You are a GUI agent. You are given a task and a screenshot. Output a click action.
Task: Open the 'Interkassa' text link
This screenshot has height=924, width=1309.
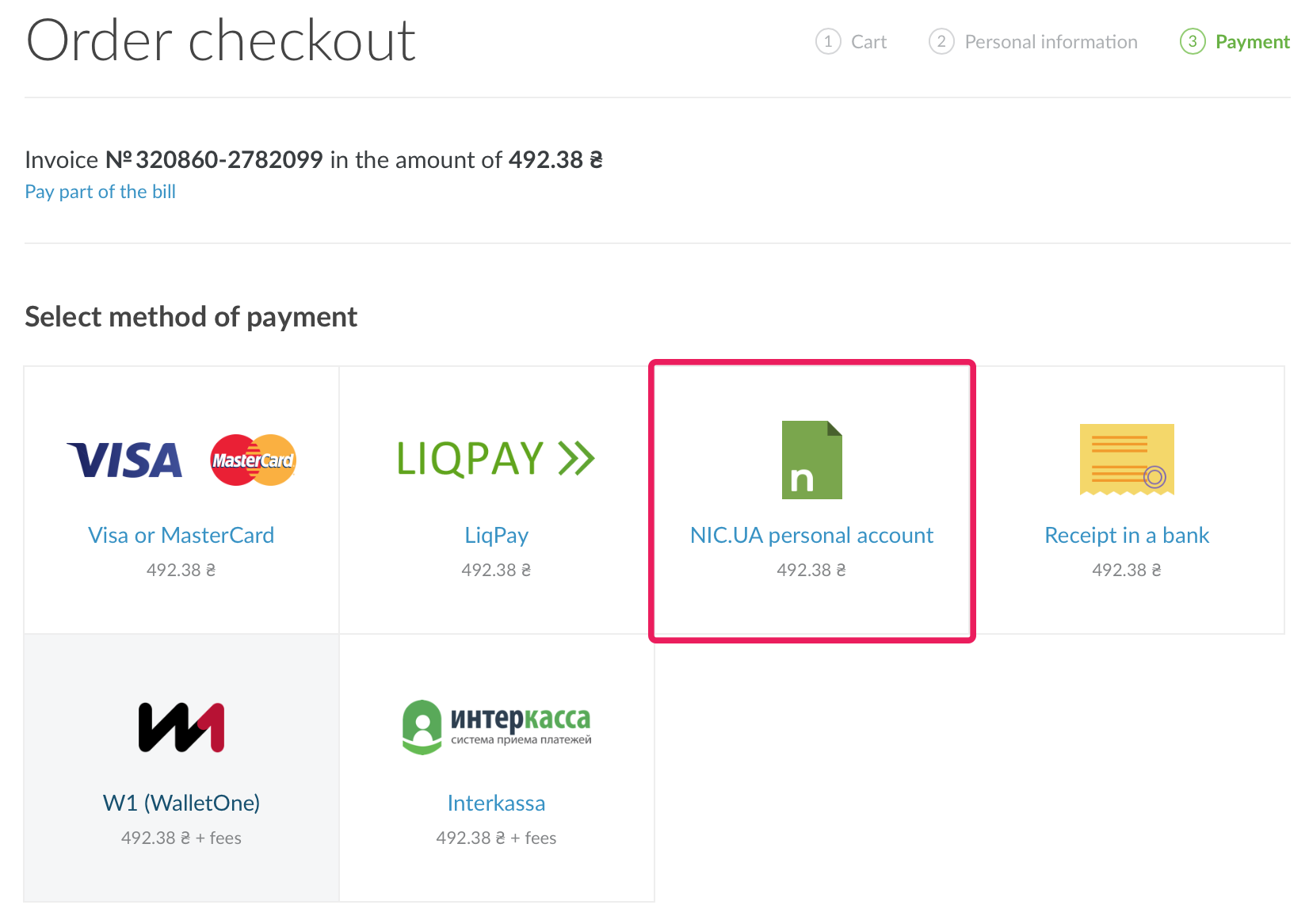click(x=496, y=803)
